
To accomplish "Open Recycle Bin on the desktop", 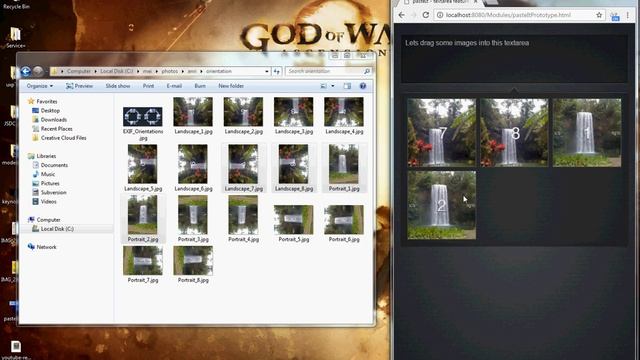I will (x=16, y=5).
